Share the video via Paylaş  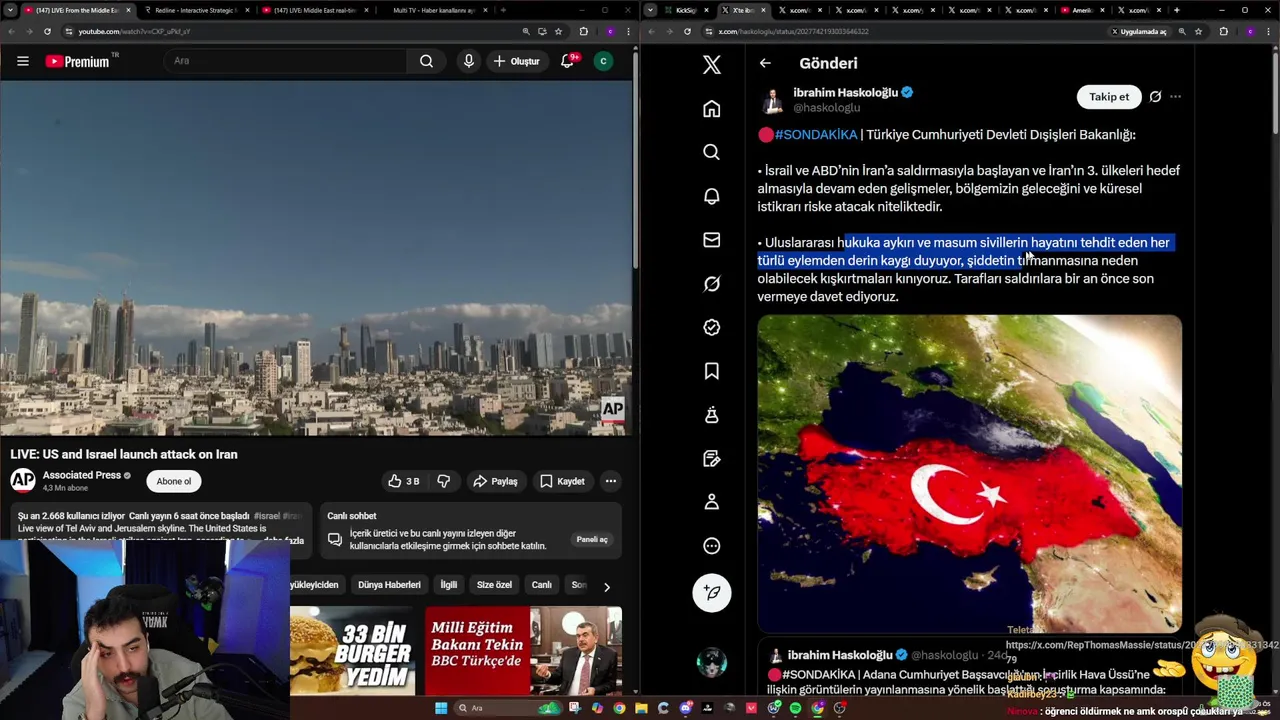coord(496,481)
